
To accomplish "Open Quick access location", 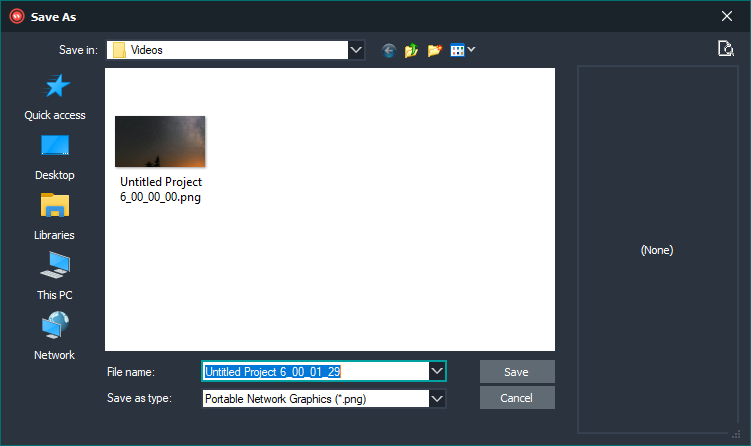I will point(55,97).
